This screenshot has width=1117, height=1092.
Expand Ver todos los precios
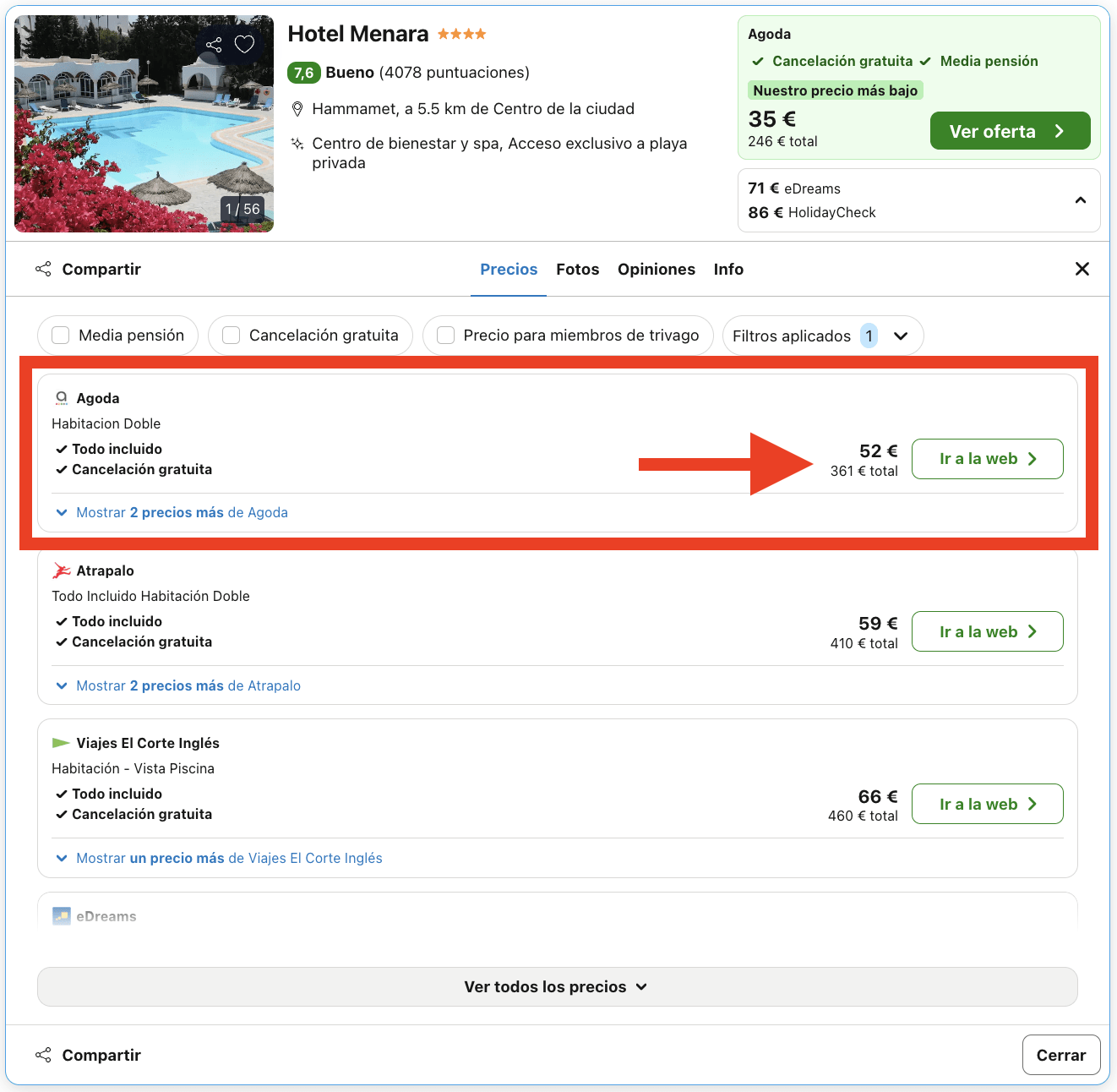pyautogui.click(x=556, y=986)
